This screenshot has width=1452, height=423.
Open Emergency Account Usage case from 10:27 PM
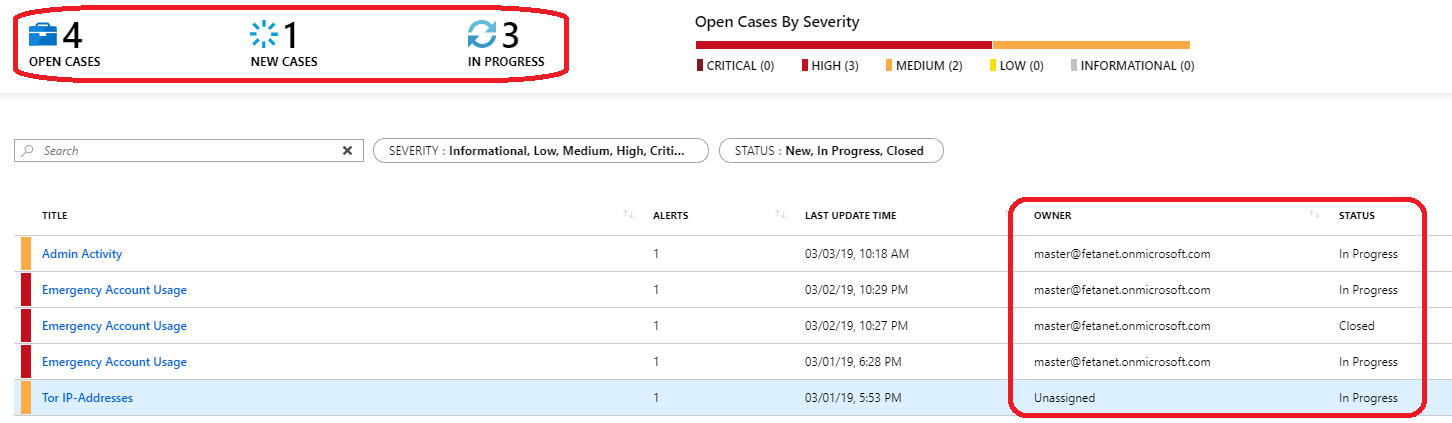click(114, 326)
